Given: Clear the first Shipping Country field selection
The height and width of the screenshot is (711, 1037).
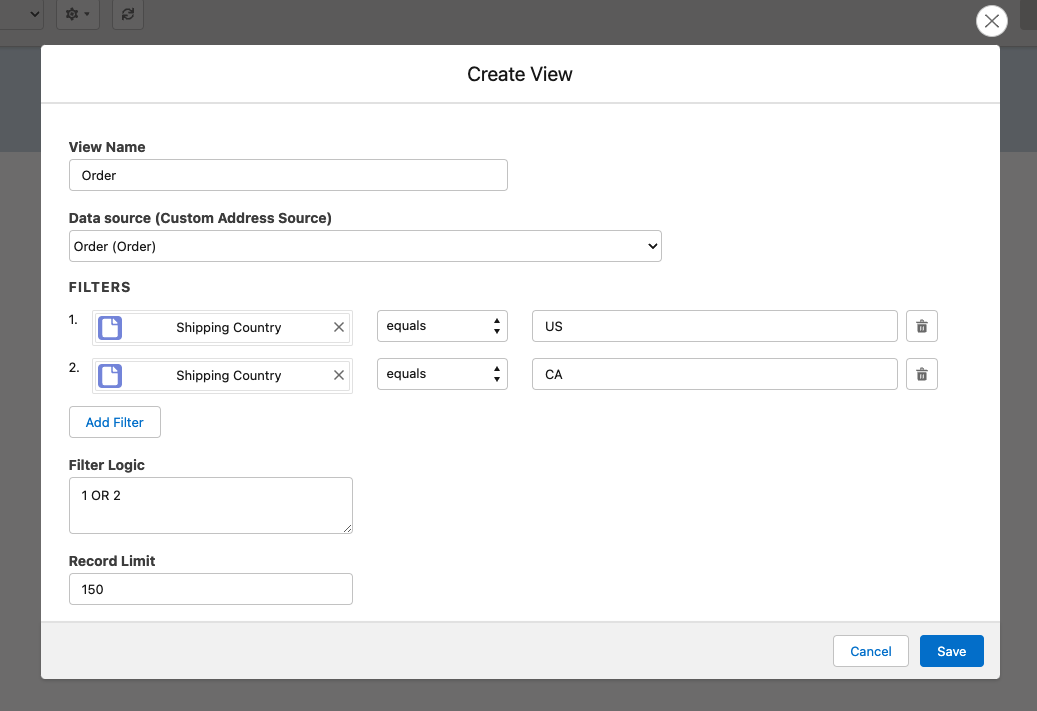Looking at the screenshot, I should pos(338,327).
